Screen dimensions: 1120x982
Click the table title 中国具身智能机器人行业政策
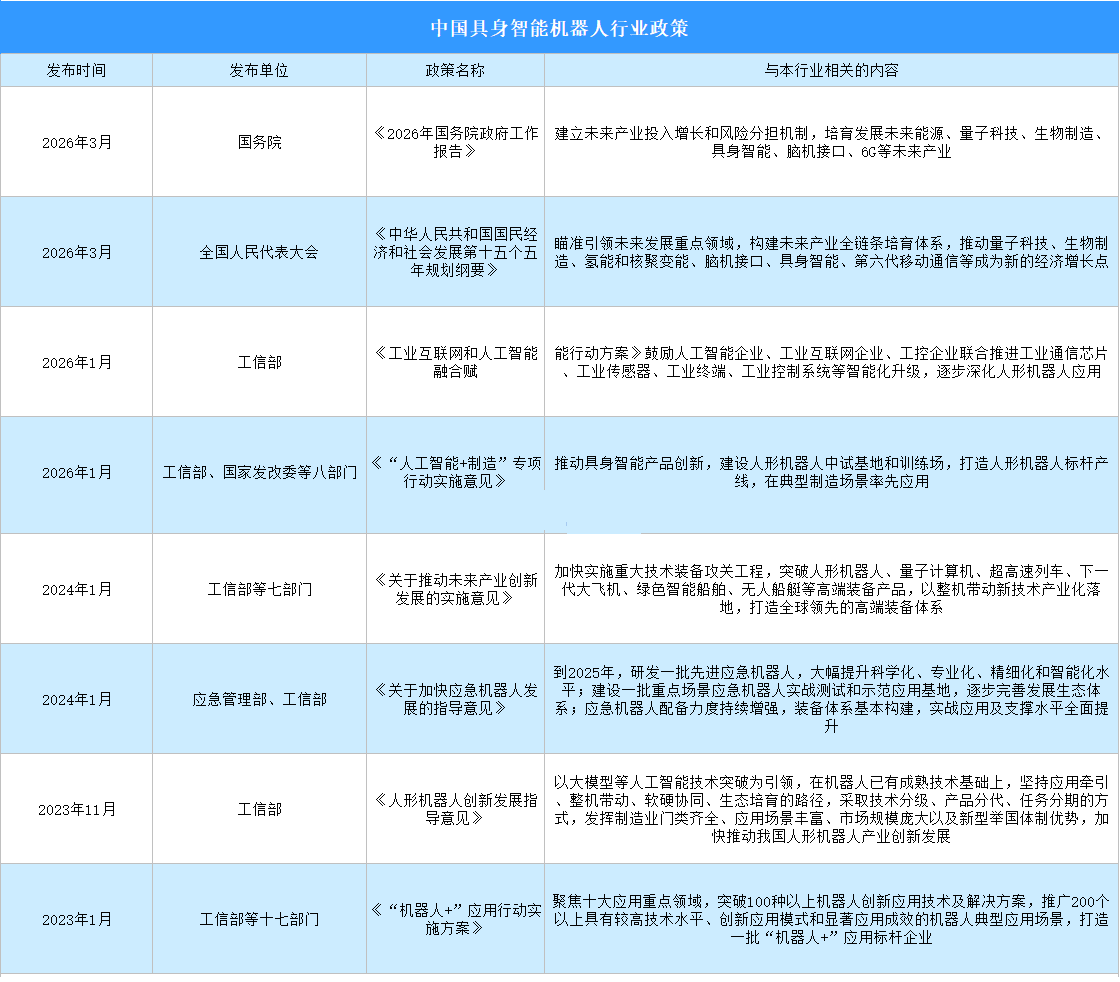(x=559, y=28)
